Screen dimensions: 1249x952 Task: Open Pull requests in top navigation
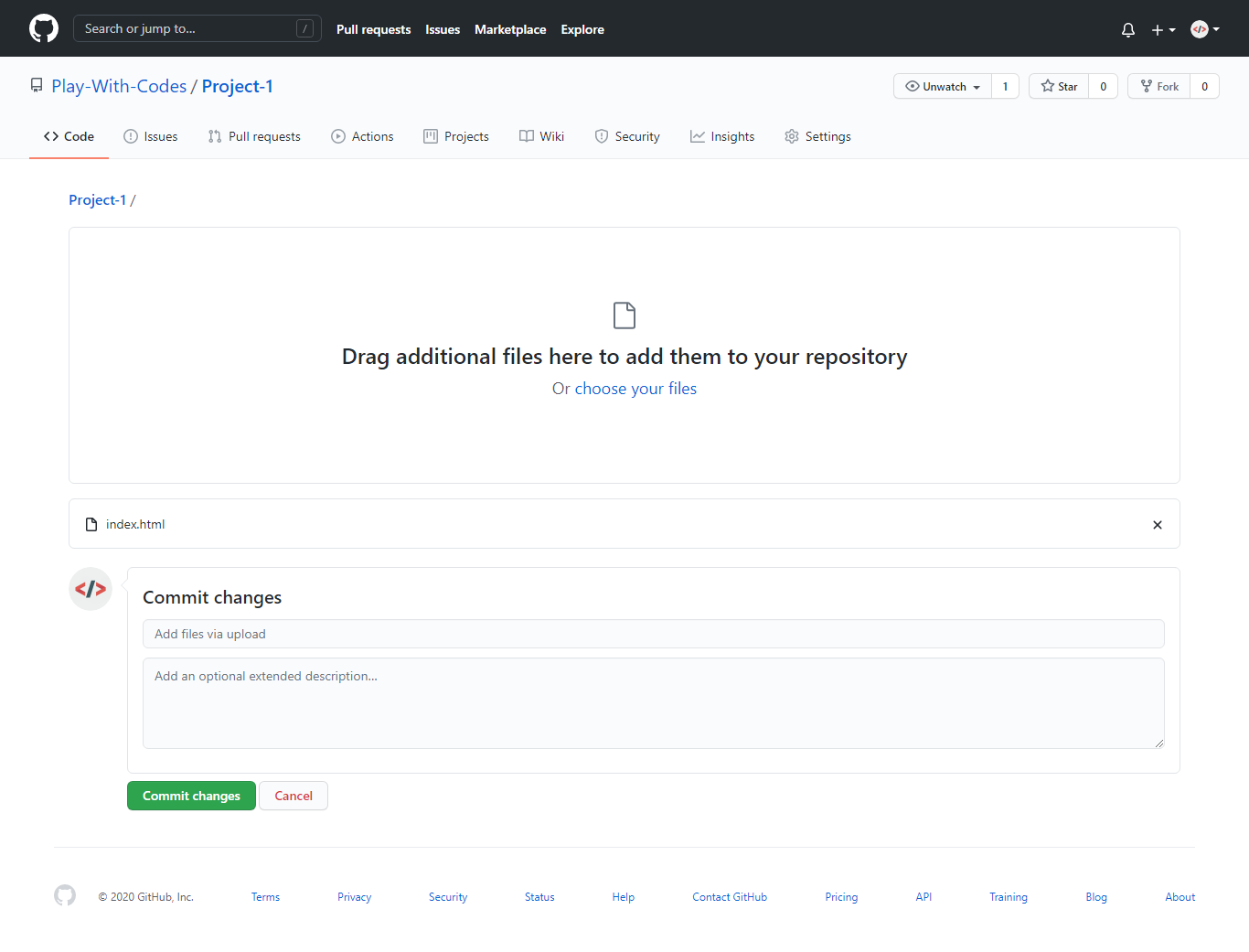[x=373, y=29]
